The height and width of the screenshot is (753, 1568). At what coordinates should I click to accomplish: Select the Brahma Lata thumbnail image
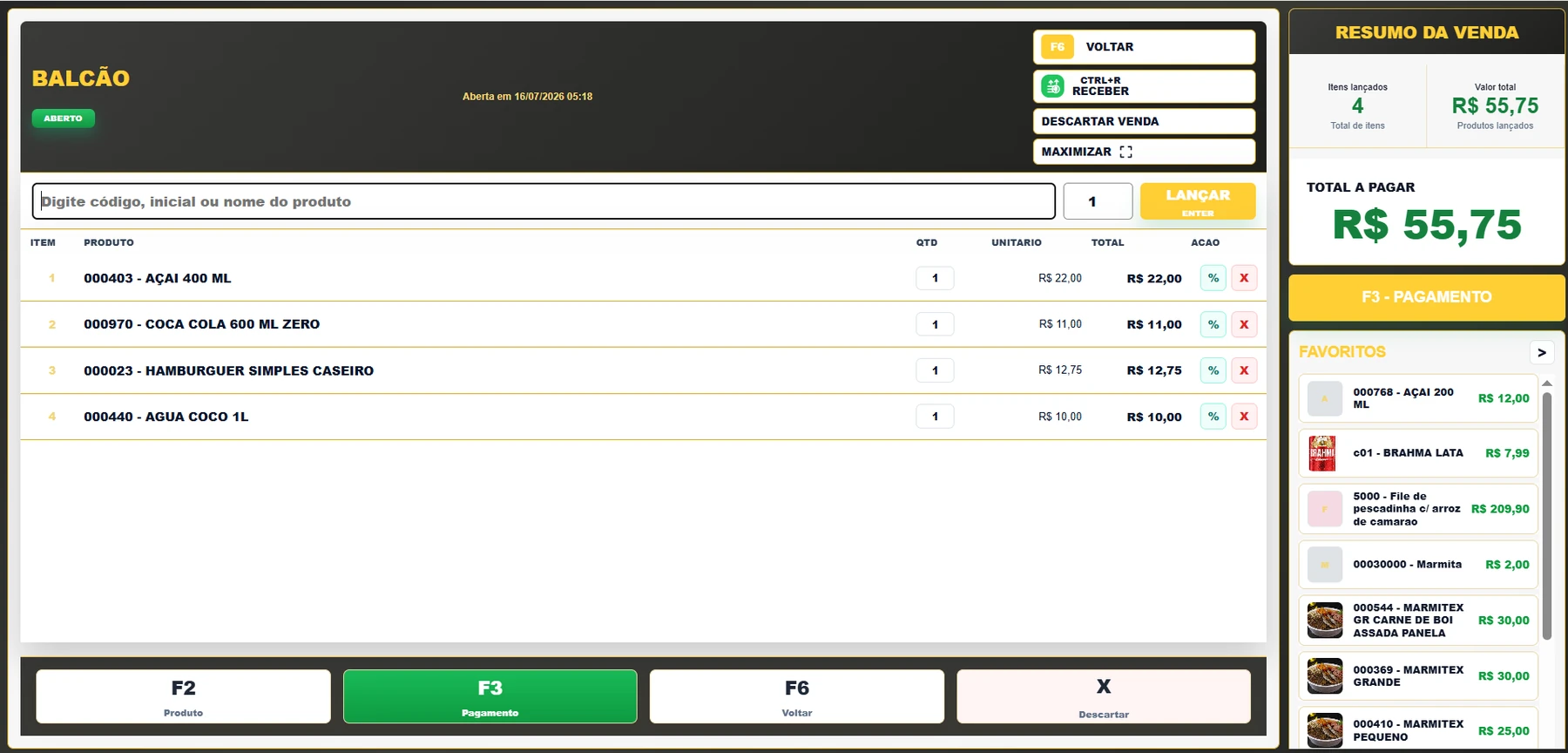1322,453
